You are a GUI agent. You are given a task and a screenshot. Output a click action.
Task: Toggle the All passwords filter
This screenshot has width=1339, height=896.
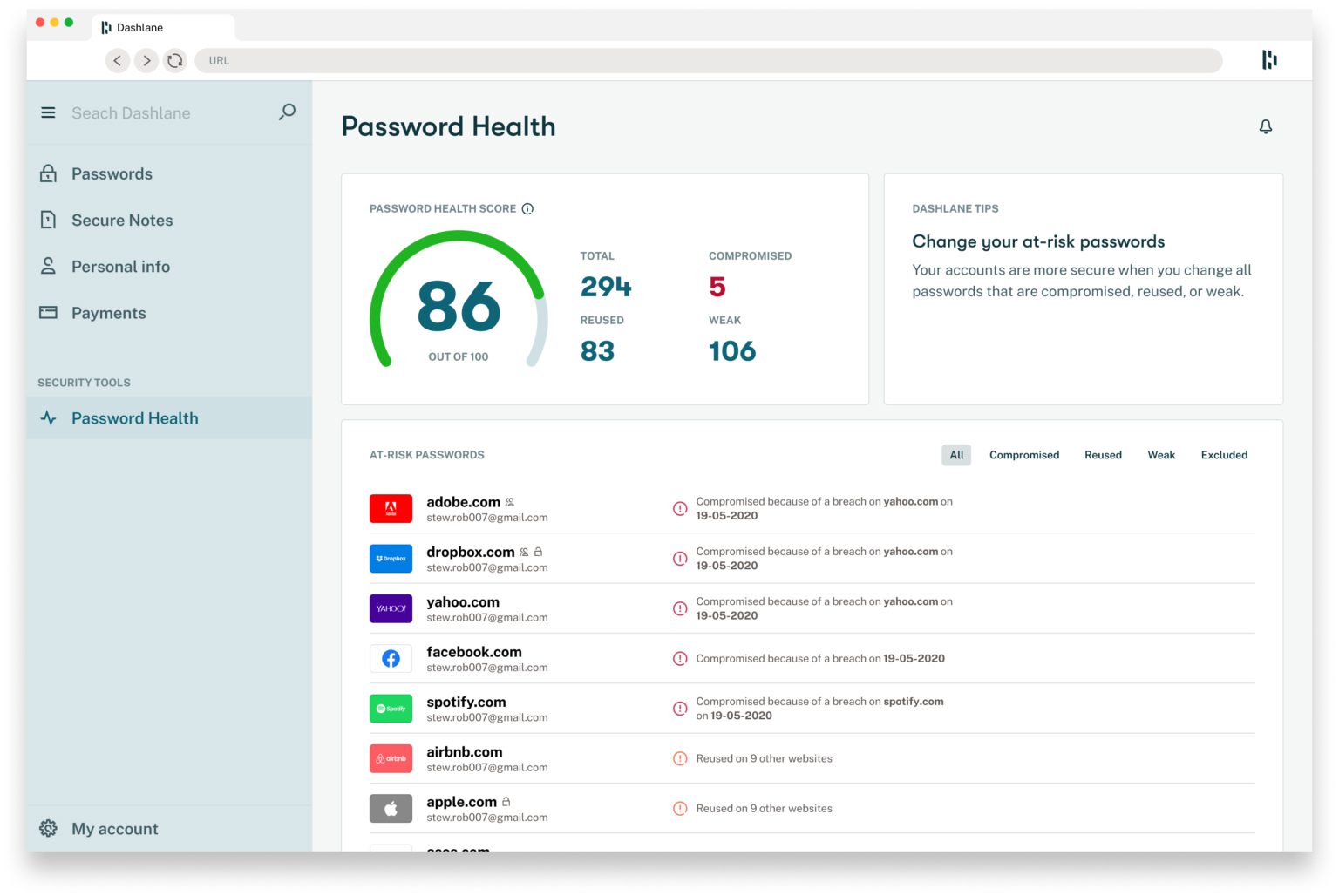pos(955,454)
